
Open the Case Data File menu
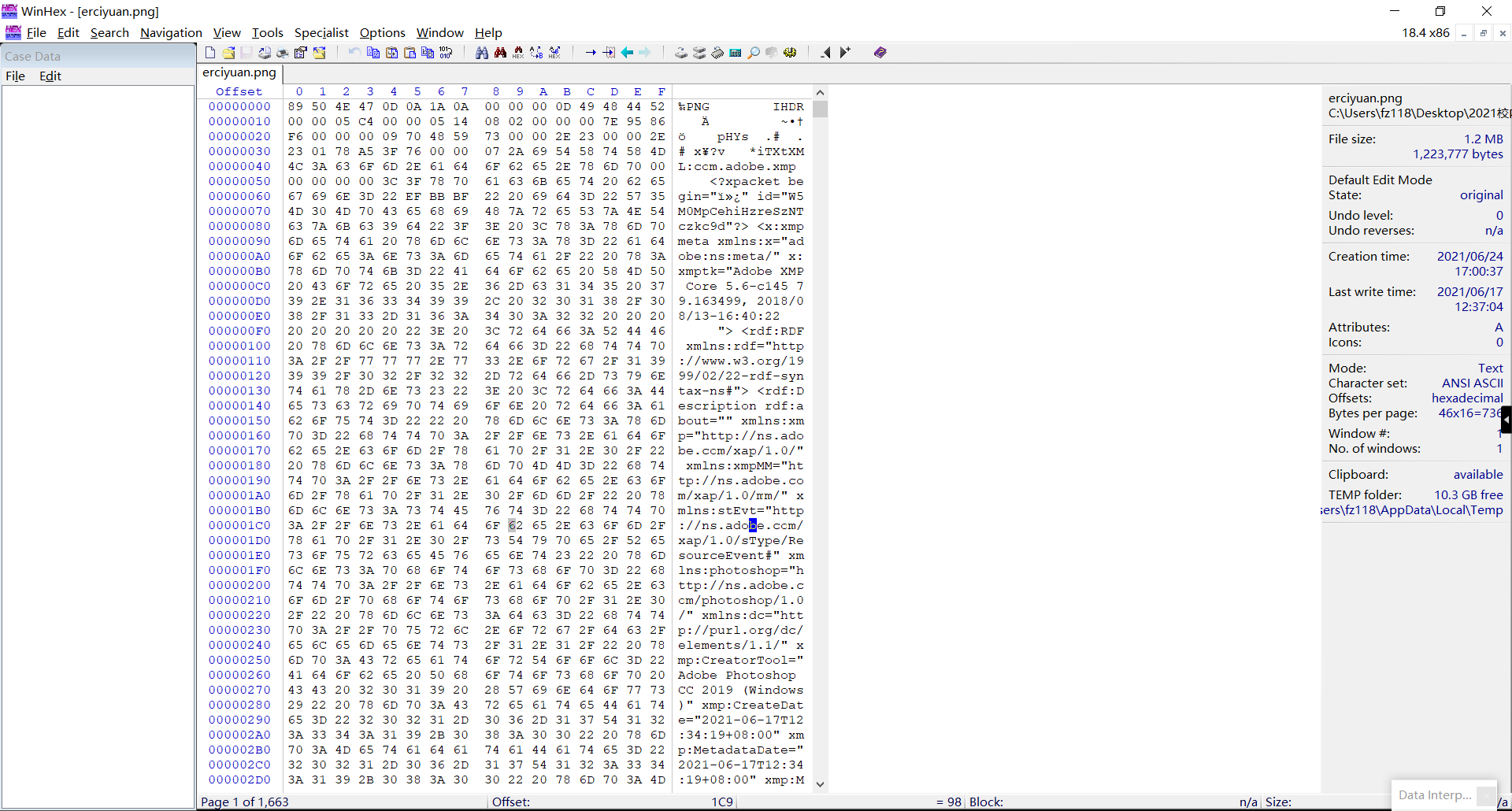15,76
